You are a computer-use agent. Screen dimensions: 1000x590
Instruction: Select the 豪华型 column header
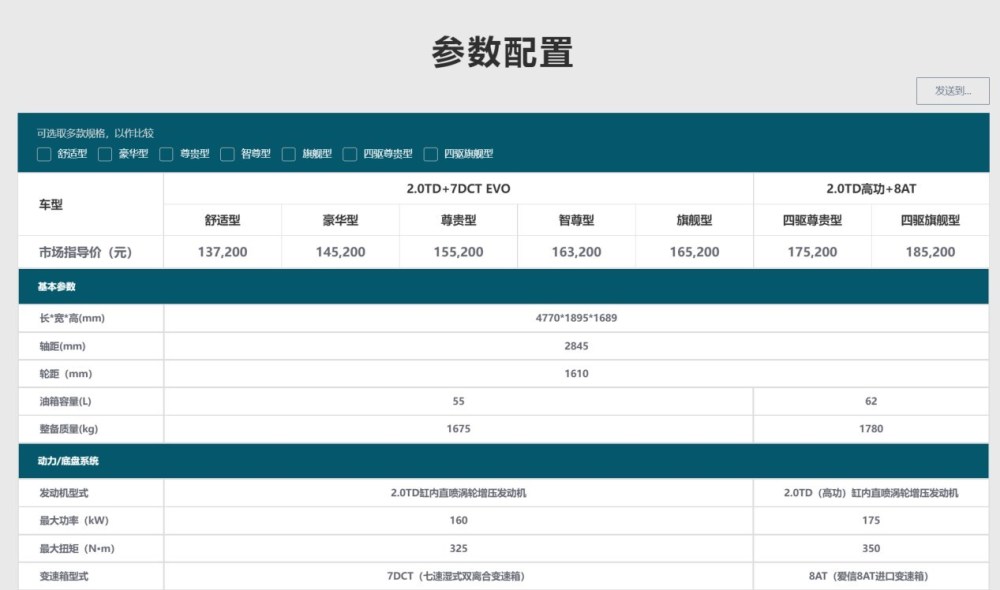pos(341,220)
